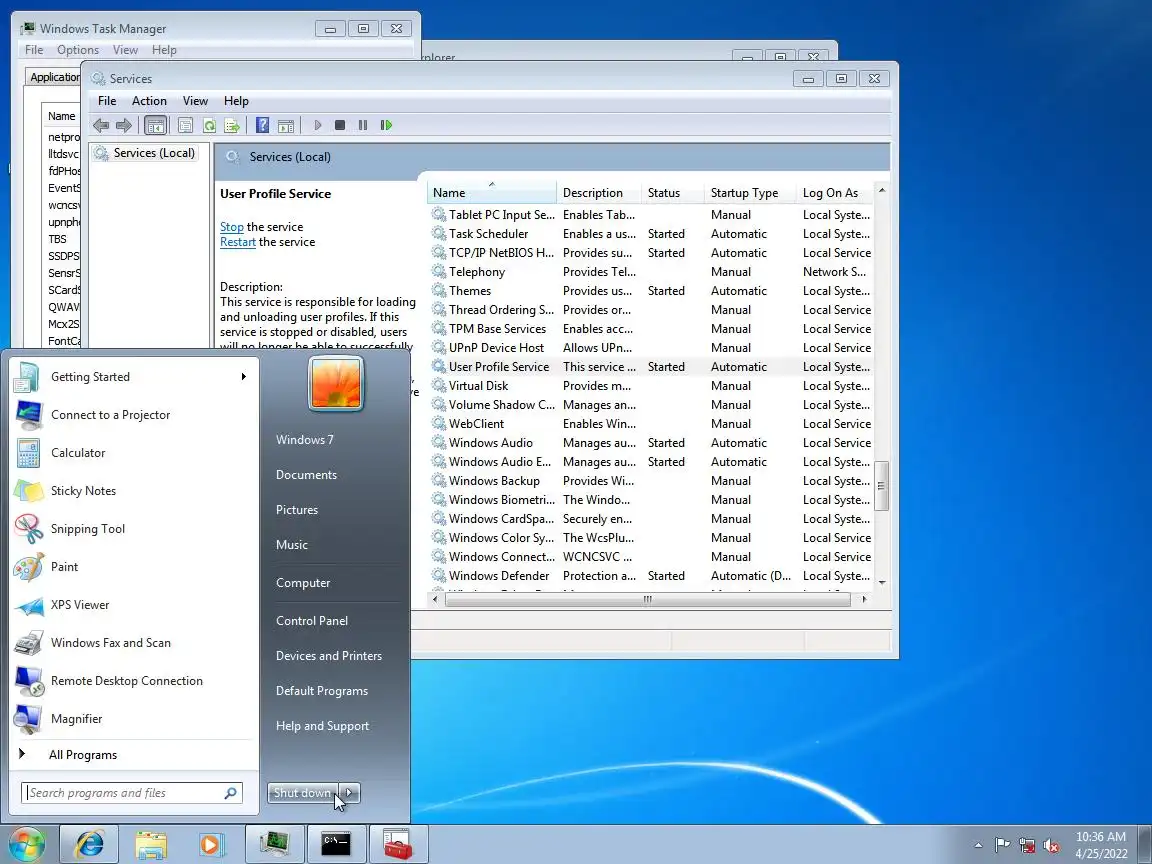1152x864 pixels.
Task: Select the Themes service row
Action: [651, 291]
